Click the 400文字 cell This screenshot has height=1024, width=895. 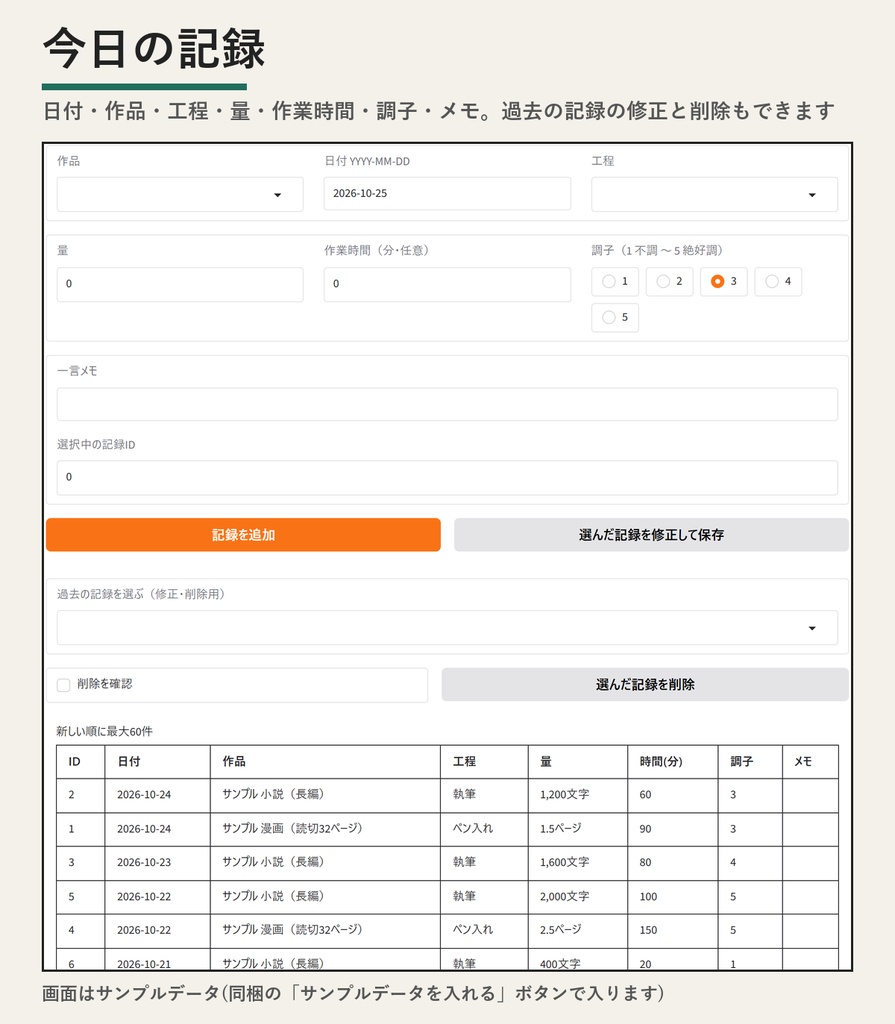click(578, 960)
